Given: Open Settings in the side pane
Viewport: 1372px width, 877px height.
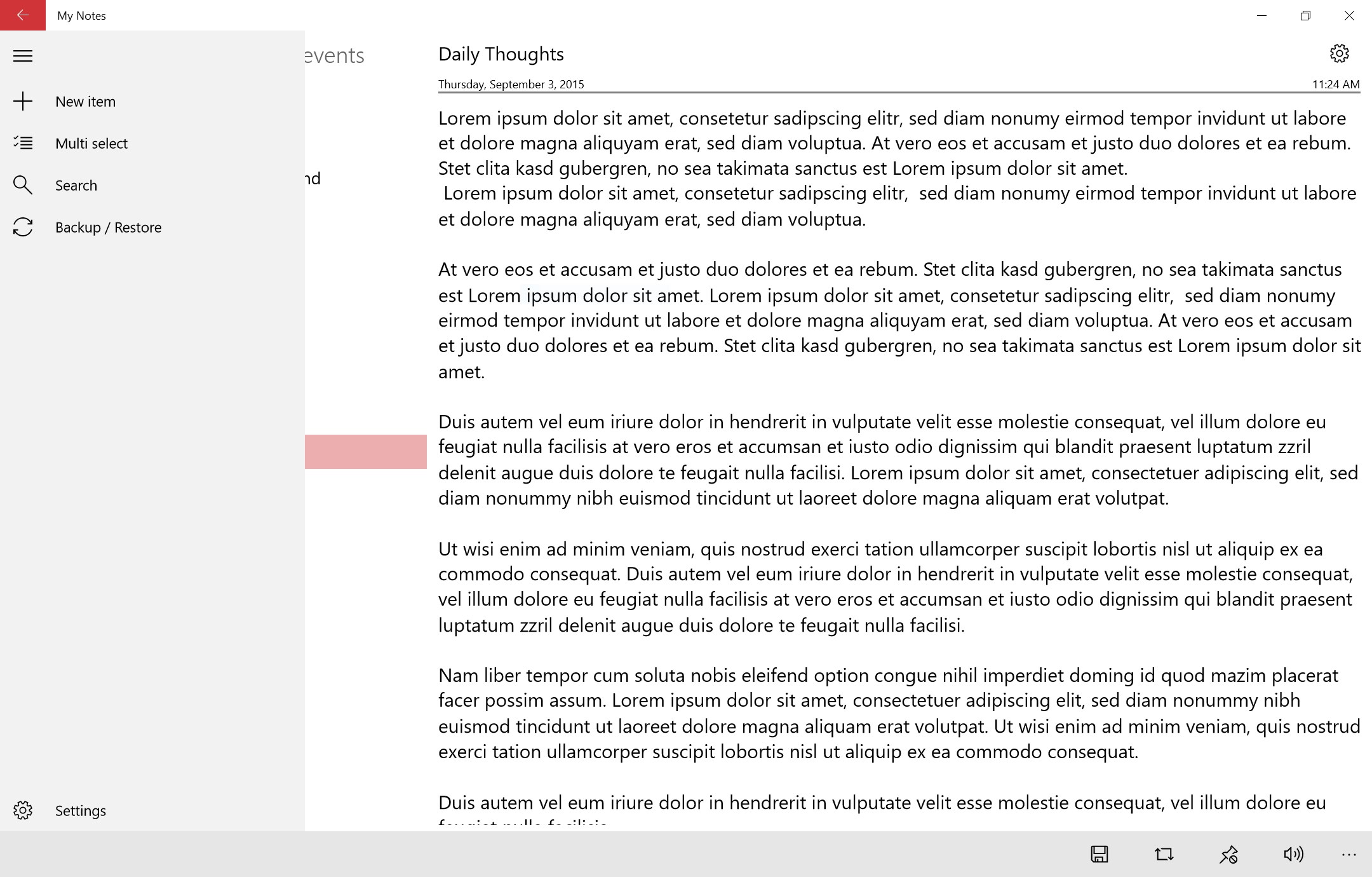Looking at the screenshot, I should click(80, 810).
